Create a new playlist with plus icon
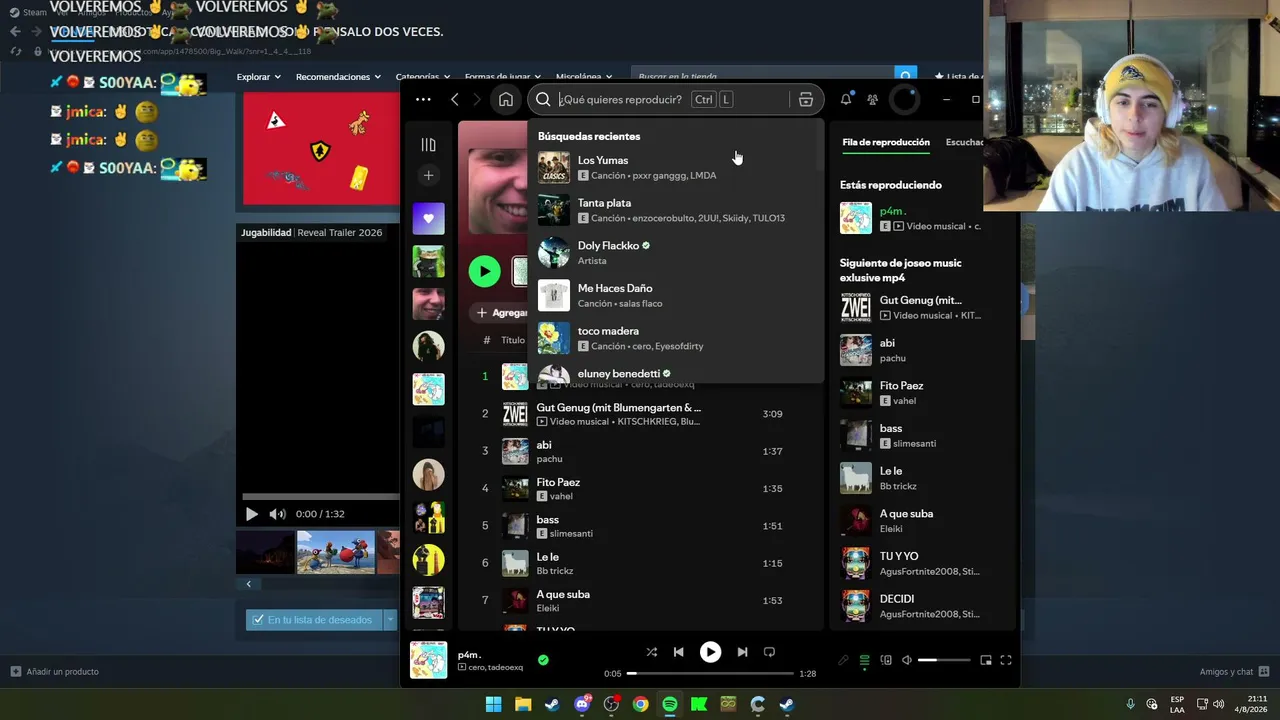The image size is (1280, 720). pyautogui.click(x=428, y=175)
